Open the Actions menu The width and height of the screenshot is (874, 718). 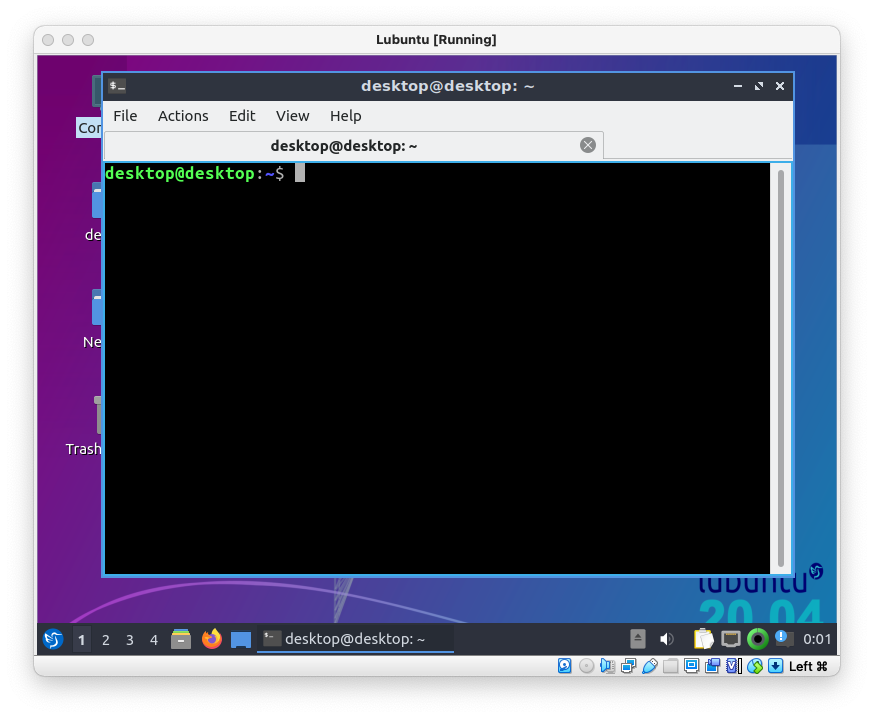click(183, 116)
